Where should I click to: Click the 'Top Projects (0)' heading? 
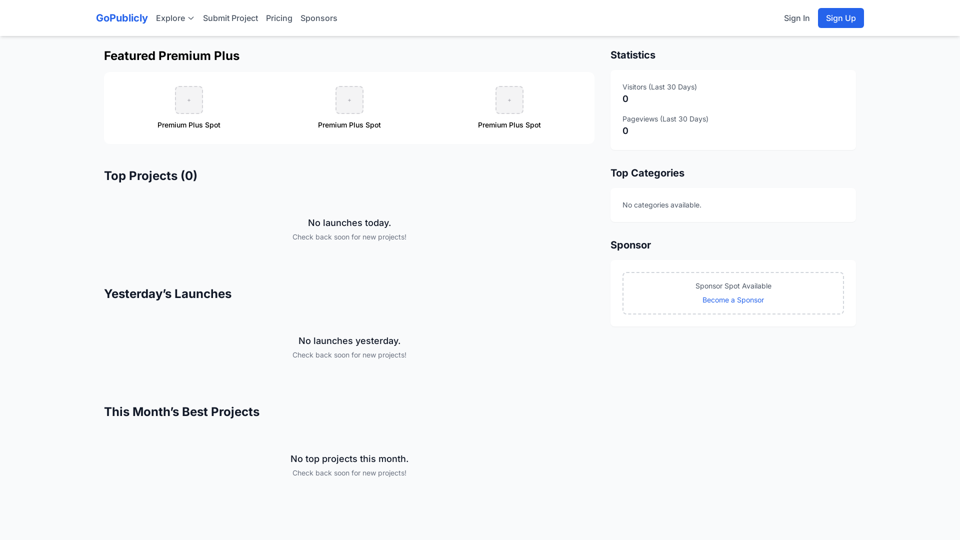[x=151, y=176]
